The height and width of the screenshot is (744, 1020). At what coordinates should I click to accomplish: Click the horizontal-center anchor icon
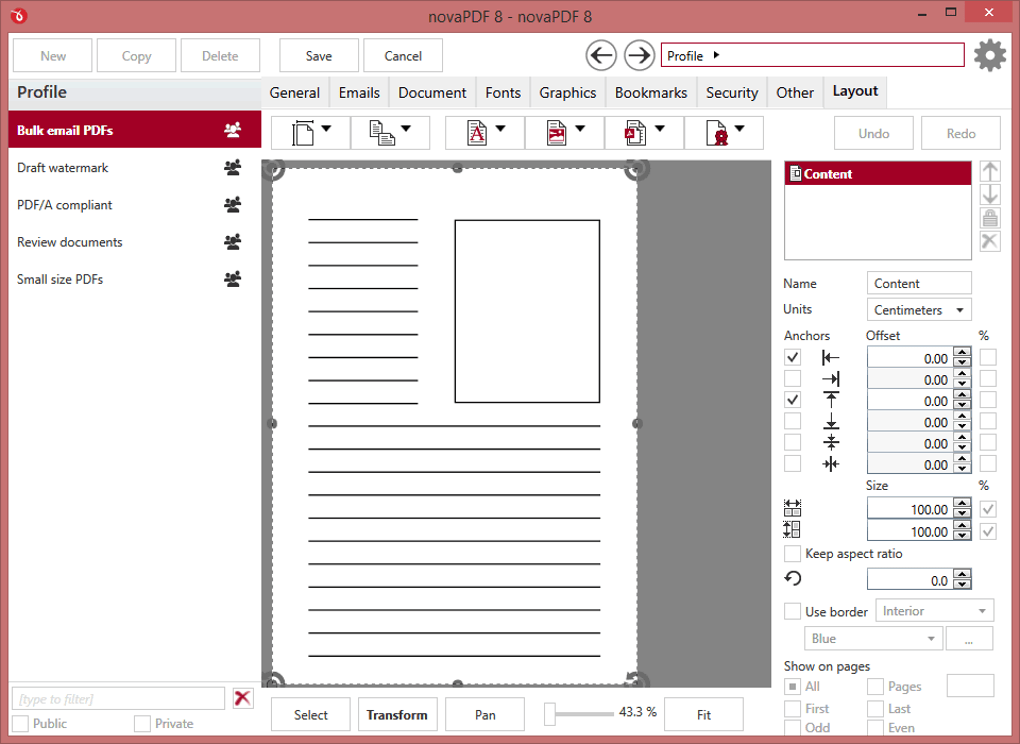[831, 464]
